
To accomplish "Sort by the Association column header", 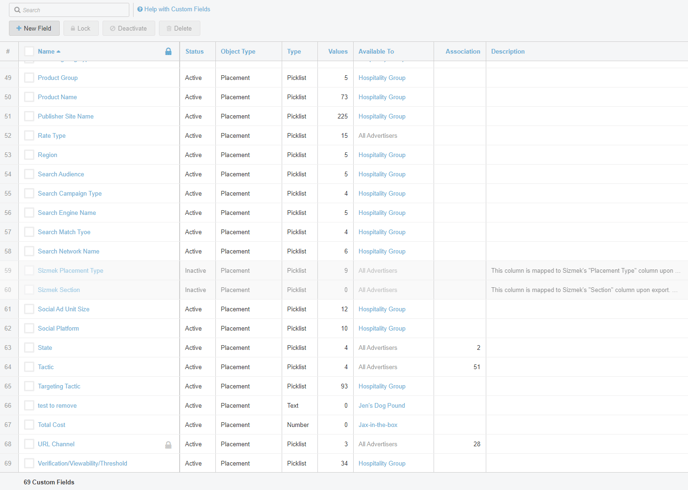I will pyautogui.click(x=463, y=51).
